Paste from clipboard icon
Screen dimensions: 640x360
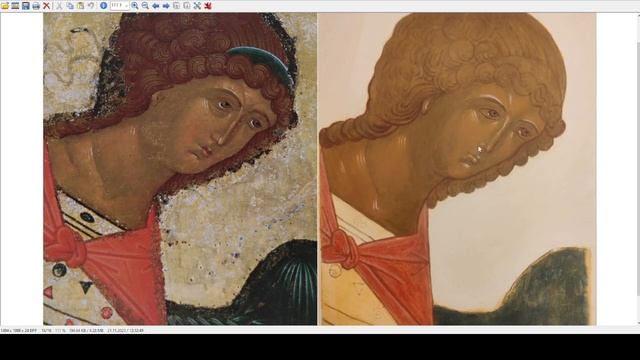pos(80,6)
